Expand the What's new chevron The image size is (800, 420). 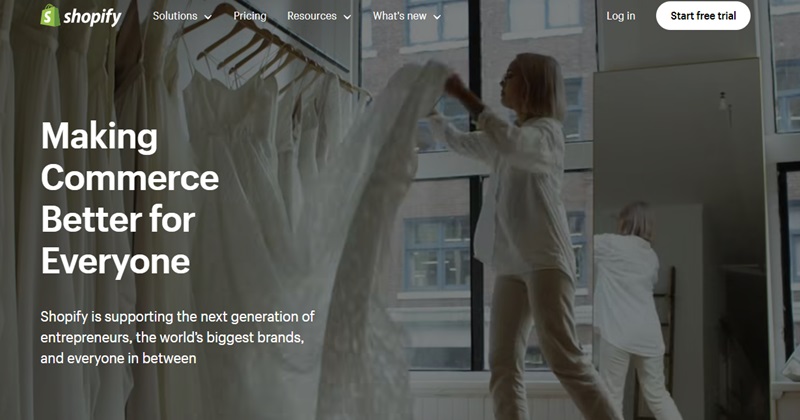437,17
